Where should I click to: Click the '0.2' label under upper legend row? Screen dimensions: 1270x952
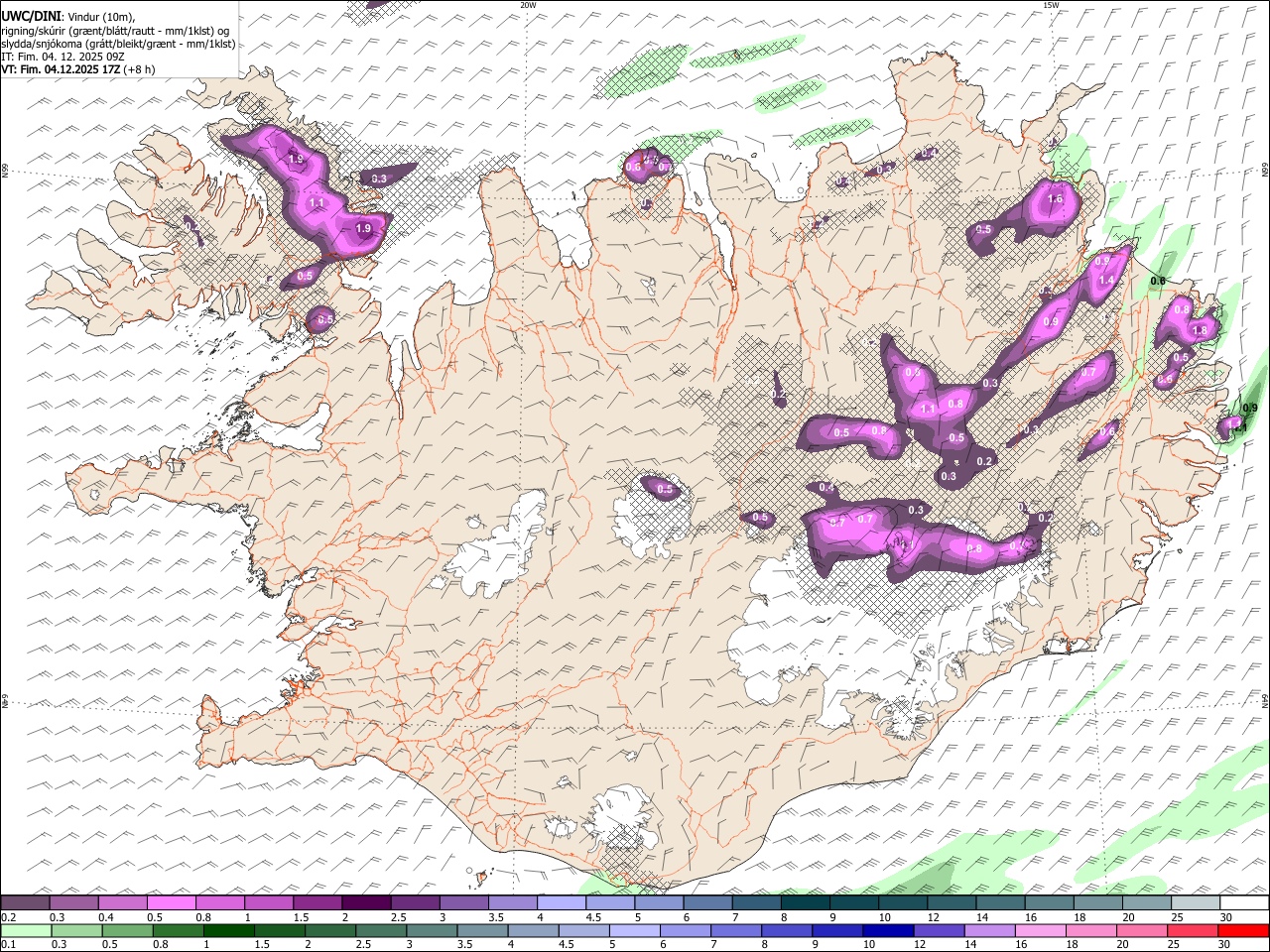click(8, 917)
